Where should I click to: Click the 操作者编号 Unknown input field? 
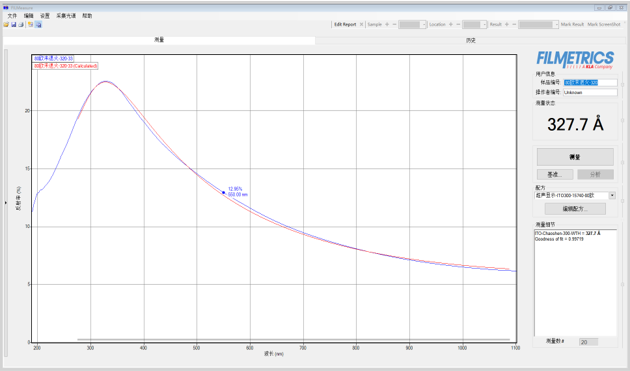(x=590, y=92)
